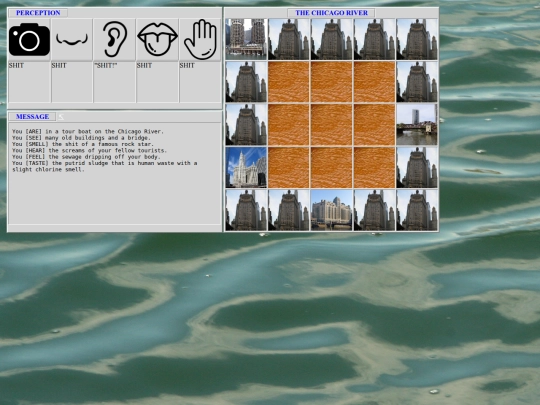Click the Marina City towers thumbnail
540x405 pixels.
pyautogui.click(x=246, y=39)
